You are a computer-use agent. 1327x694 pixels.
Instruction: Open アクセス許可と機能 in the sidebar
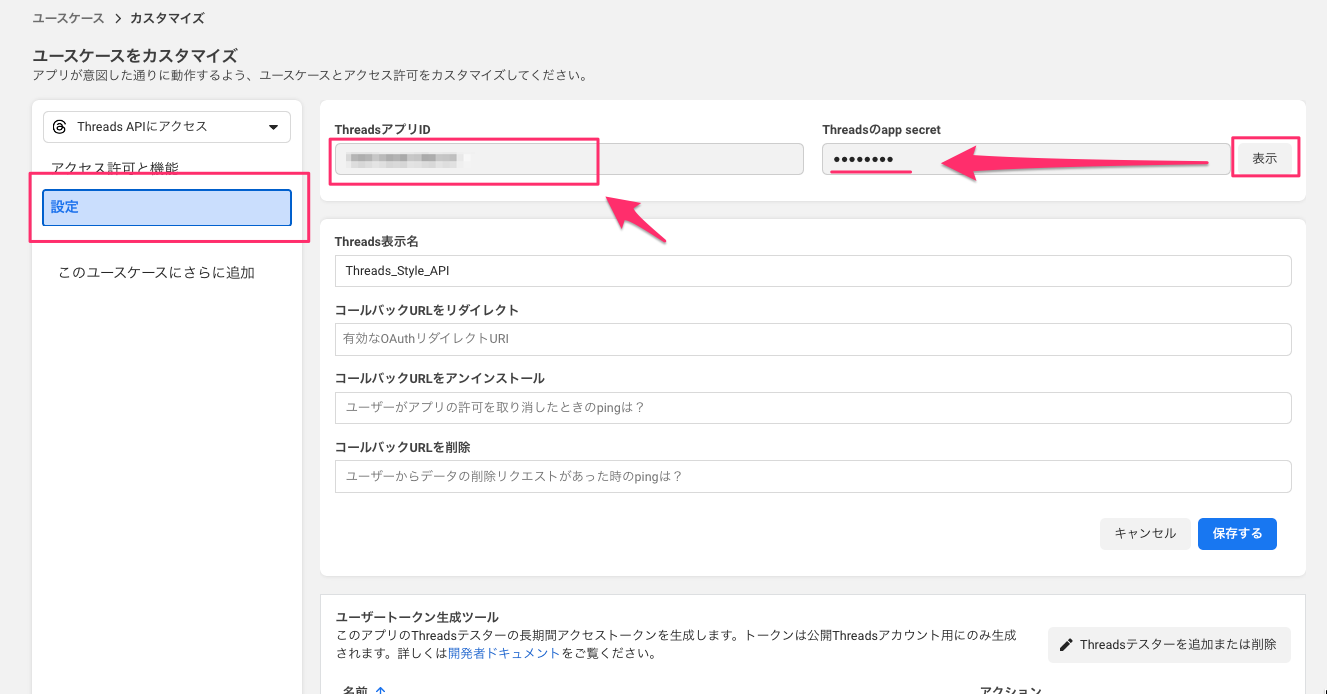click(115, 168)
